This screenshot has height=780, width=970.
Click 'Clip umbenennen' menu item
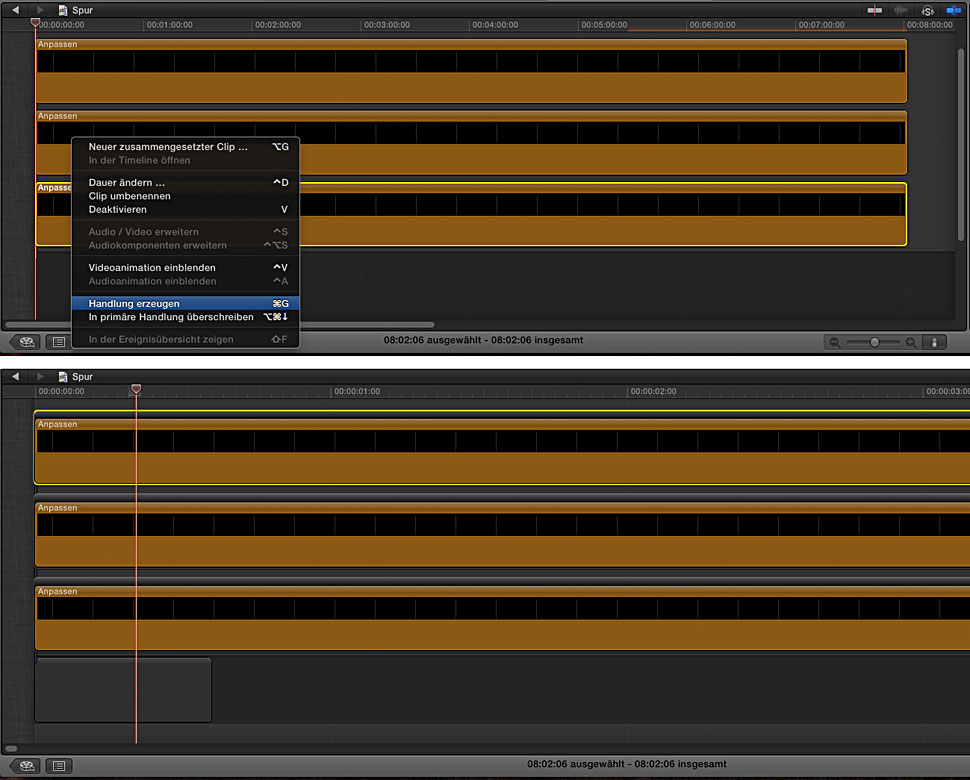129,196
